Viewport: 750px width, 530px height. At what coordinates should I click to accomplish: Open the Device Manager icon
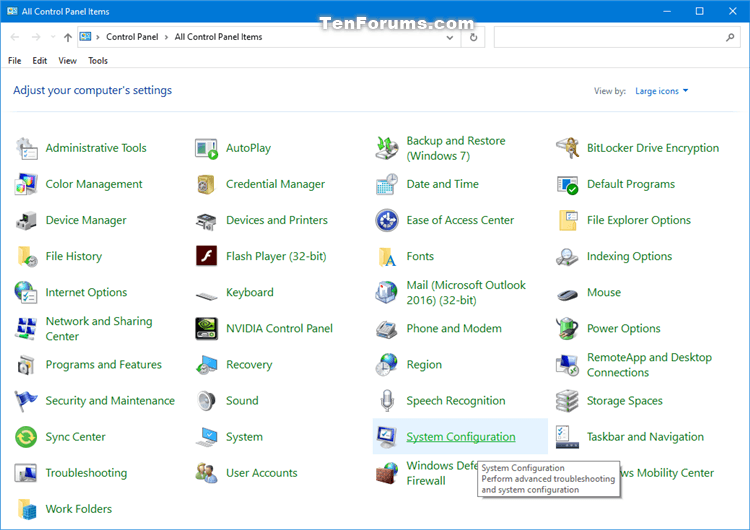click(x=26, y=221)
